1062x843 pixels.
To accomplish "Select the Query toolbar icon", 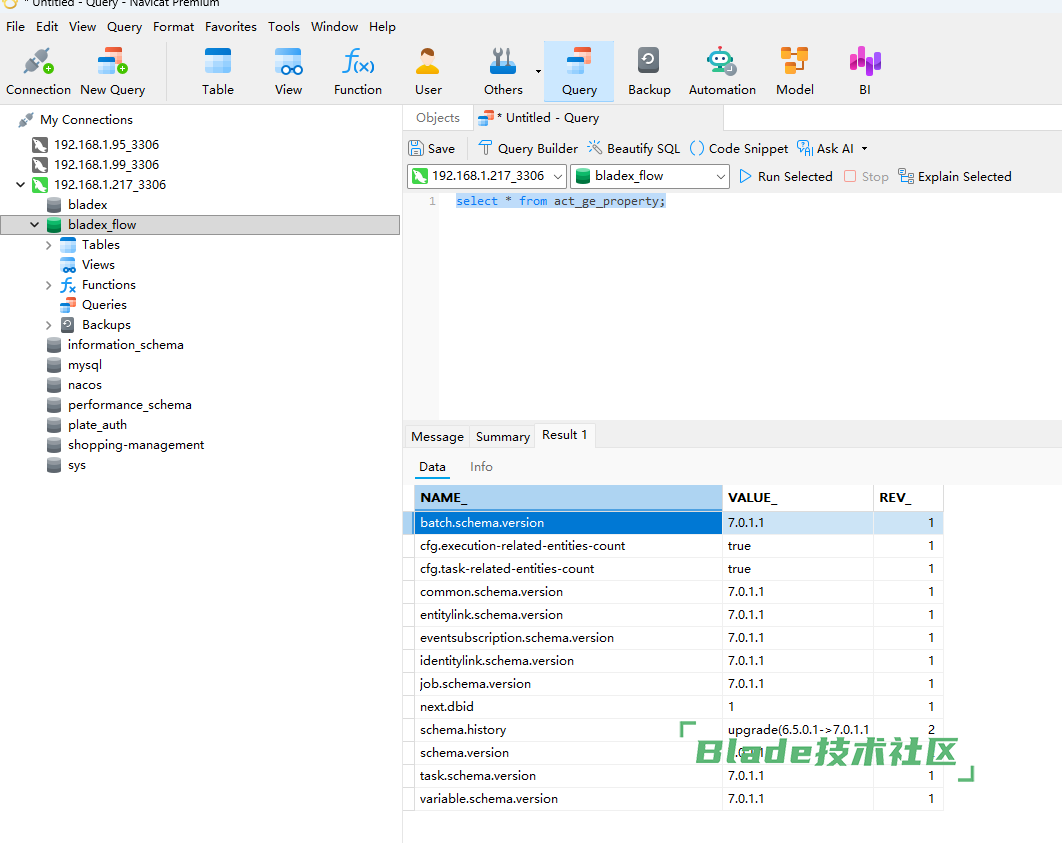I will pyautogui.click(x=579, y=71).
